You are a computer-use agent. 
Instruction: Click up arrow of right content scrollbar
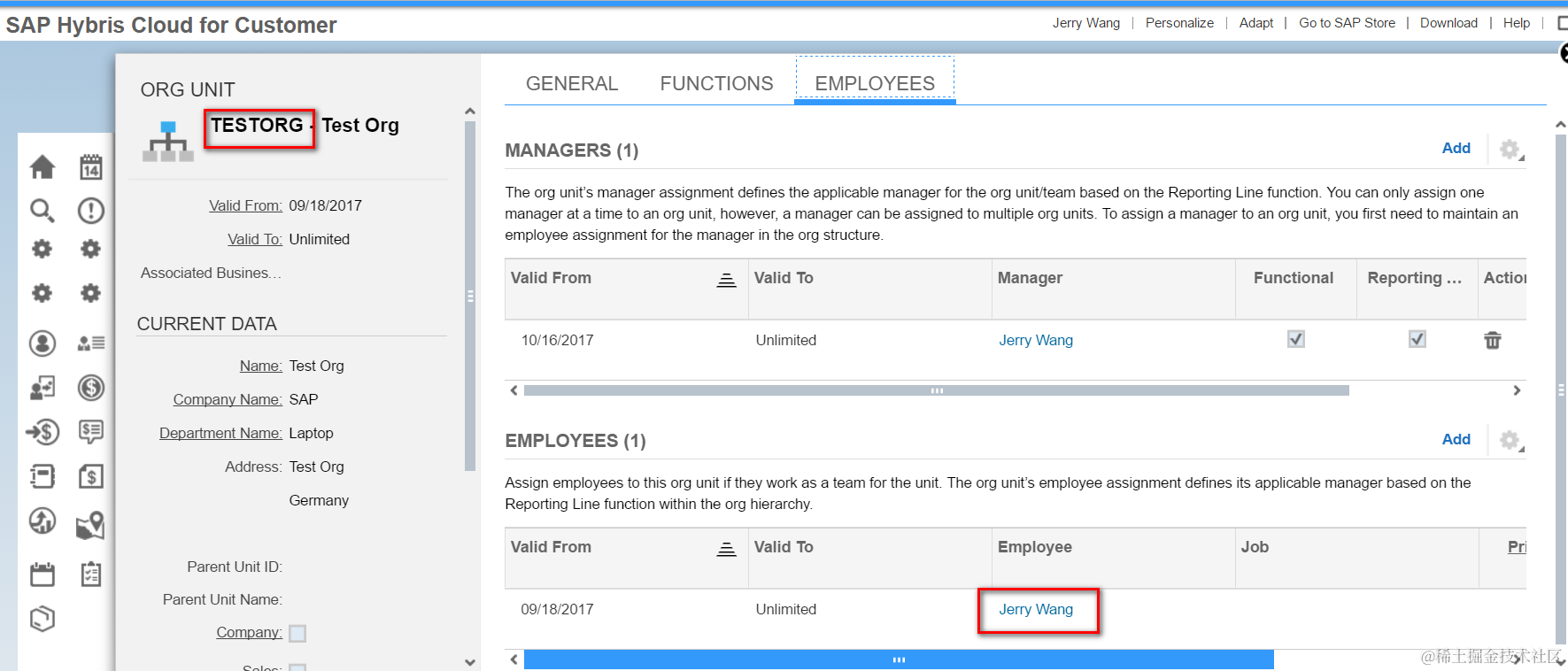(1561, 125)
